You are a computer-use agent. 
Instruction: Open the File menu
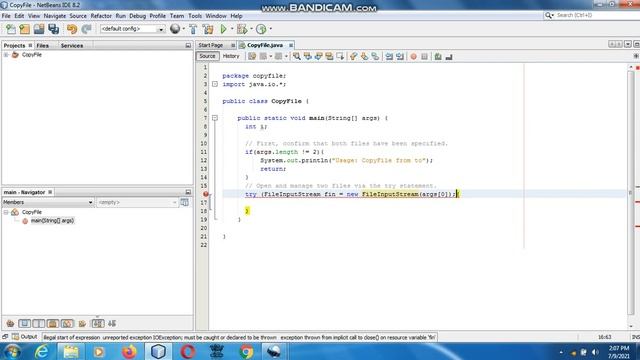click(x=6, y=16)
